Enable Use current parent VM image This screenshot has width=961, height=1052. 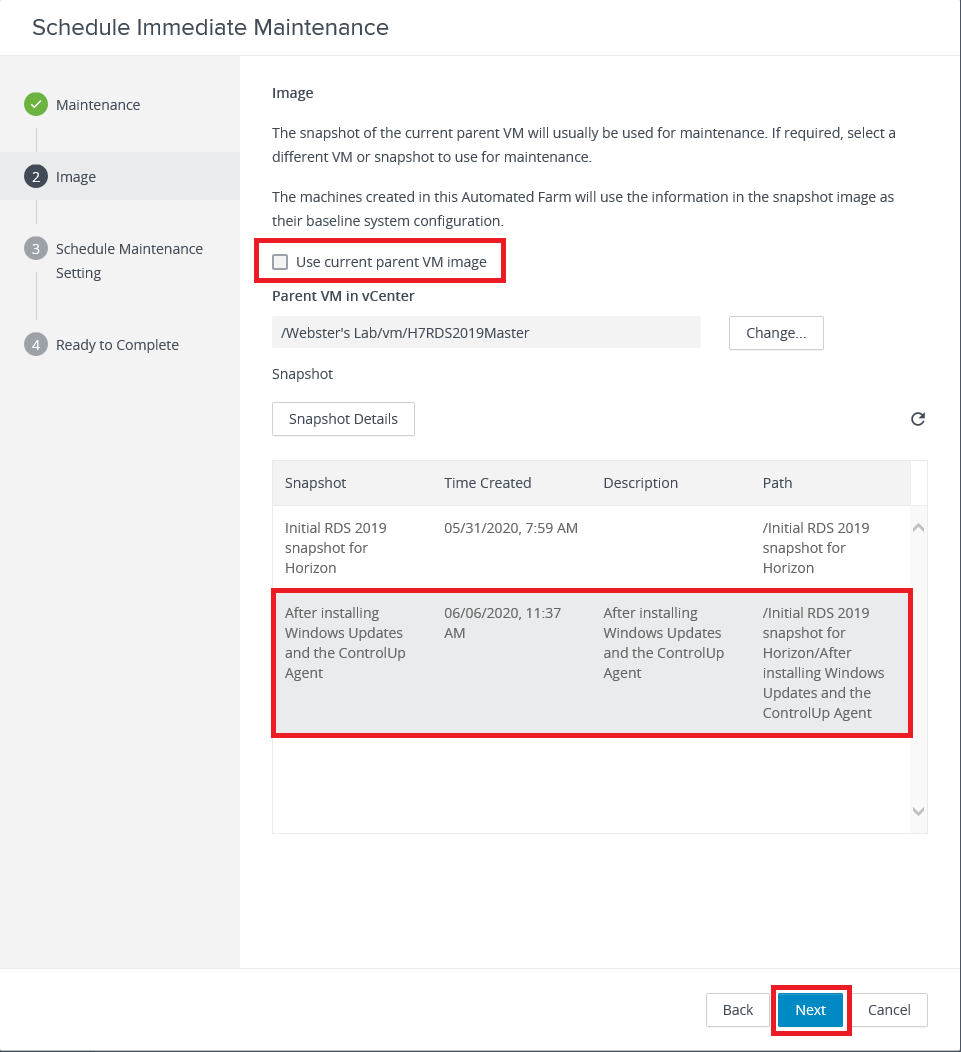tap(281, 262)
